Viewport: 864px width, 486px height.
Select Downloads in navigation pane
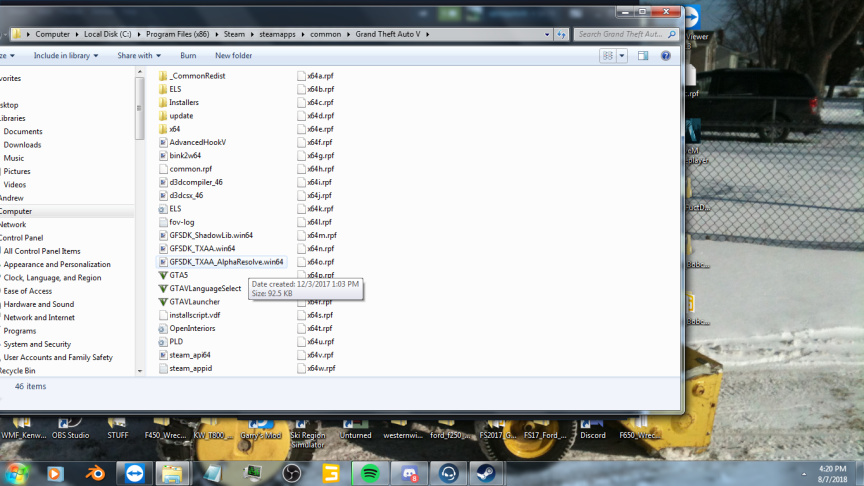point(22,144)
